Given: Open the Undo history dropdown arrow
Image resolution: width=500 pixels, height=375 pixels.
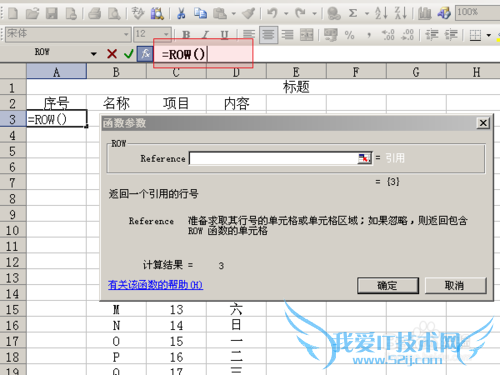Looking at the screenshot, I should click(x=286, y=14).
